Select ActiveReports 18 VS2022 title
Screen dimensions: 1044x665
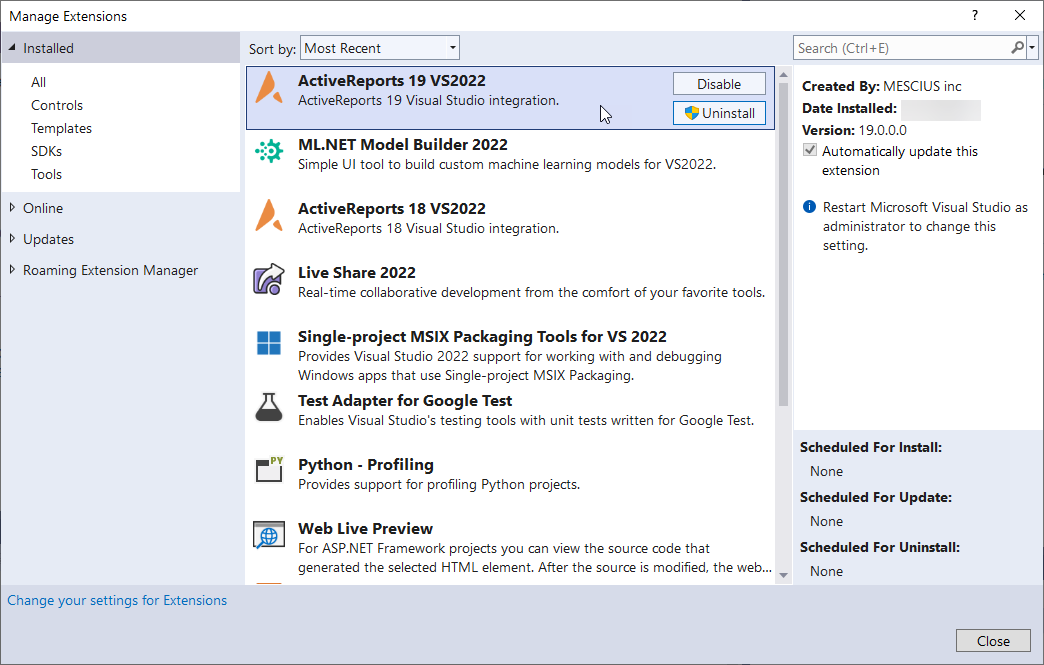[392, 208]
